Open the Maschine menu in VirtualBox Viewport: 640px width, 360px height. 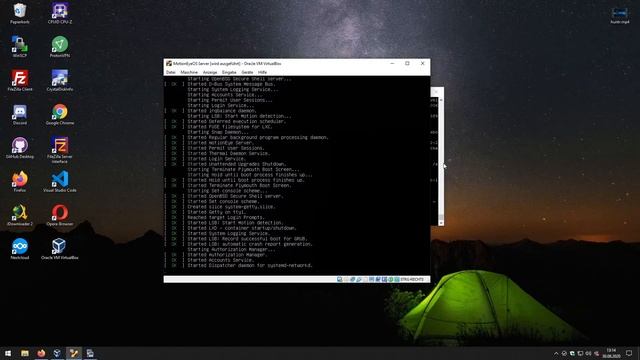(189, 72)
